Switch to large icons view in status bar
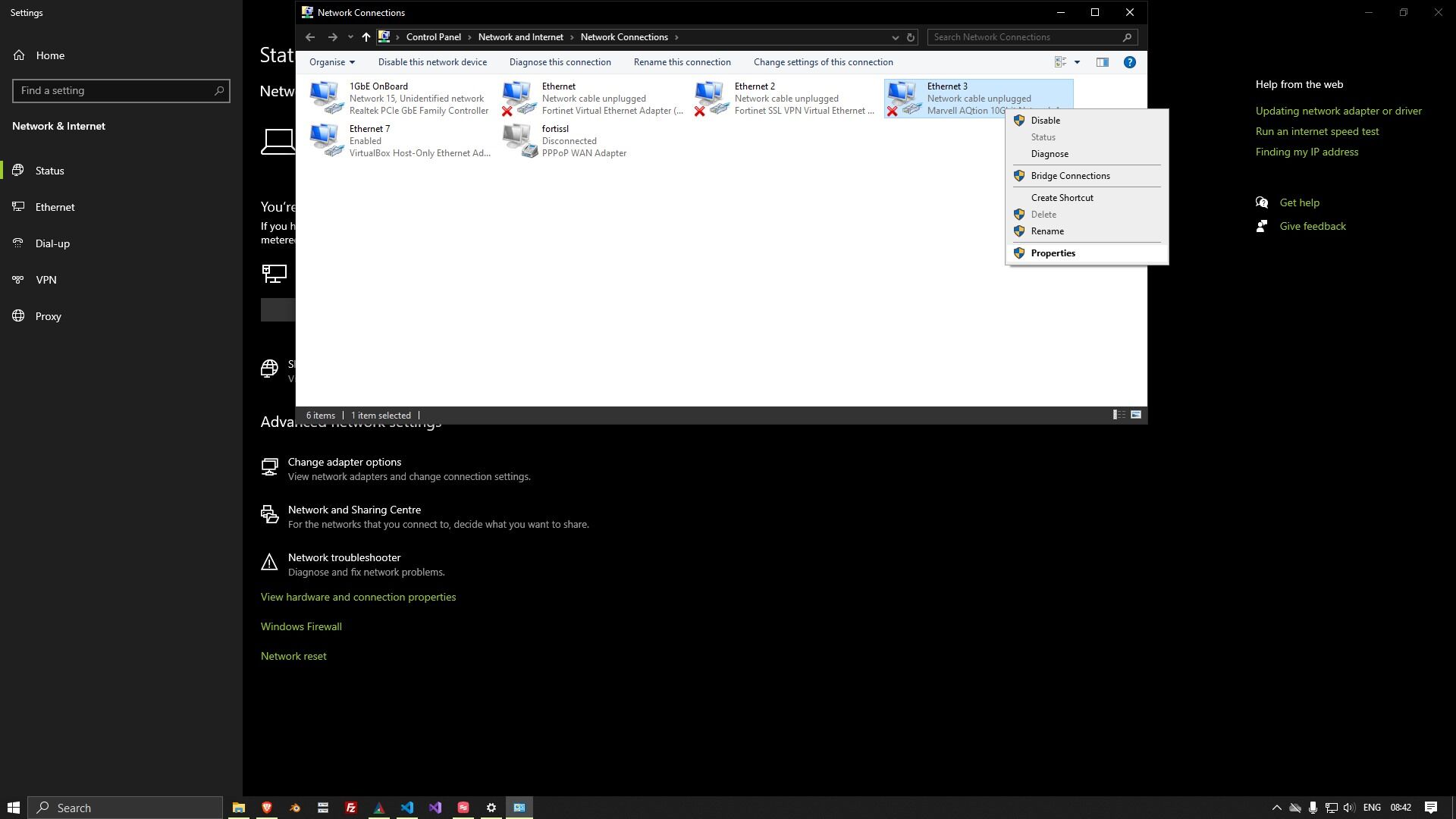The height and width of the screenshot is (819, 1456). click(1135, 415)
